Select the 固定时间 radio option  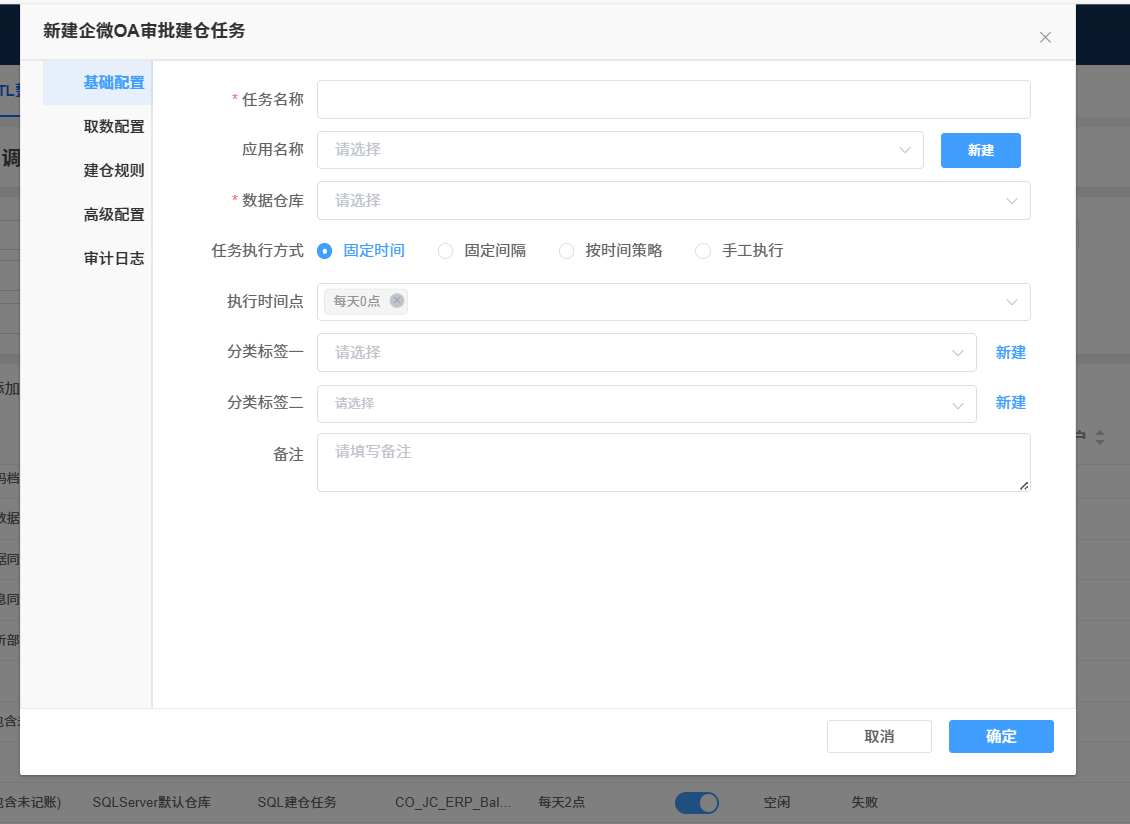(x=324, y=251)
